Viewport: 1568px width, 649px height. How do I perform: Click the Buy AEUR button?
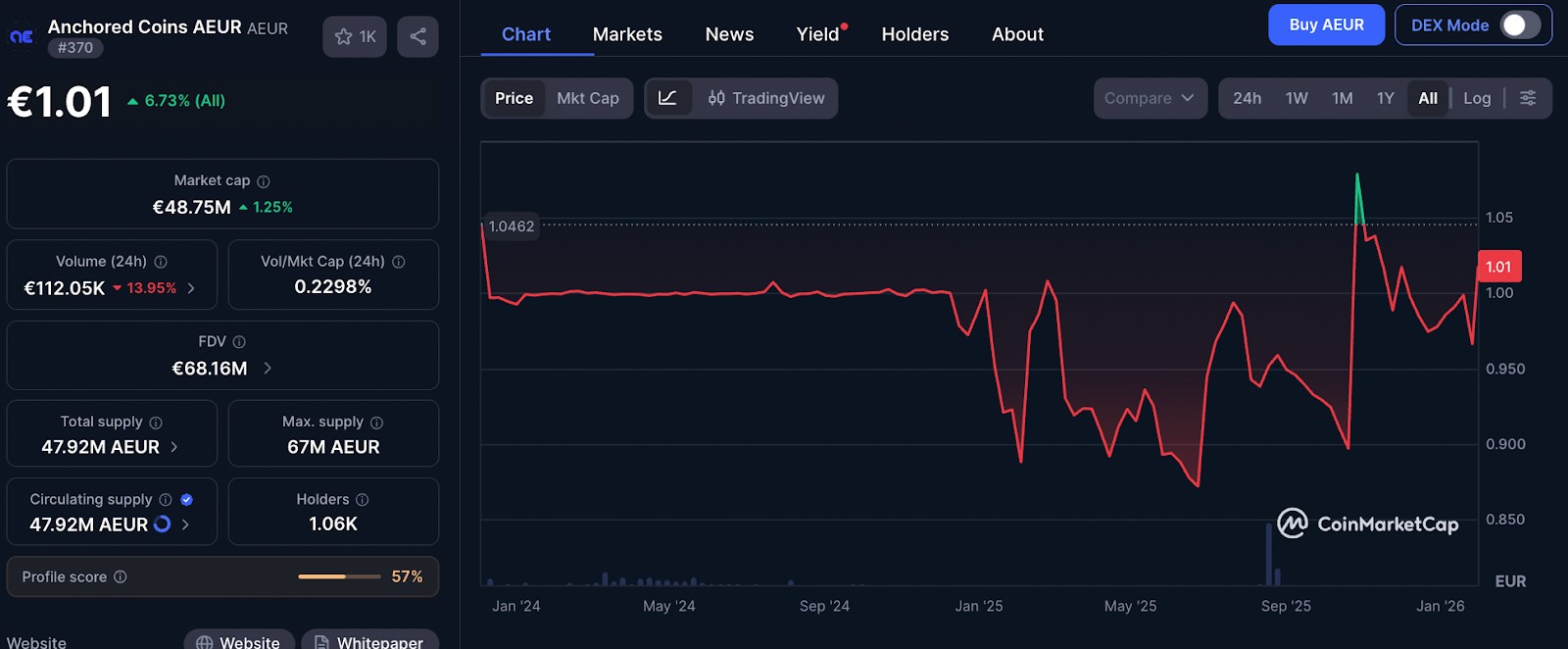[x=1326, y=25]
